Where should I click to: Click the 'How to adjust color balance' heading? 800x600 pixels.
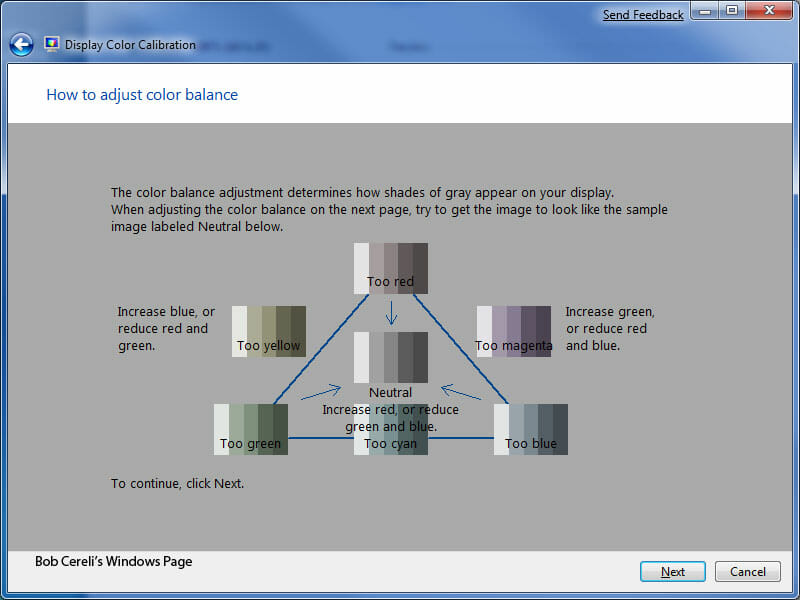(142, 95)
